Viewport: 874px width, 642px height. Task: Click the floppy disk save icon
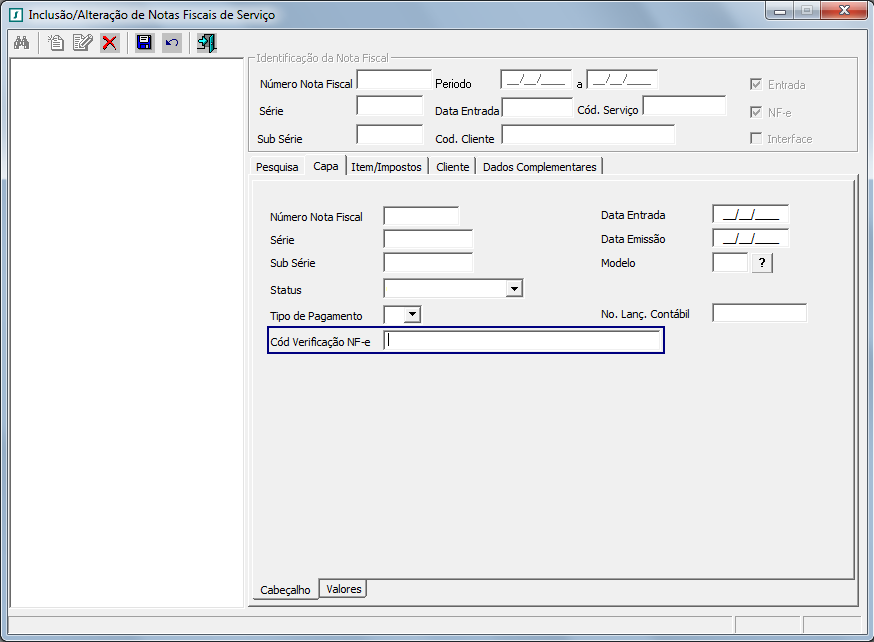click(x=144, y=43)
